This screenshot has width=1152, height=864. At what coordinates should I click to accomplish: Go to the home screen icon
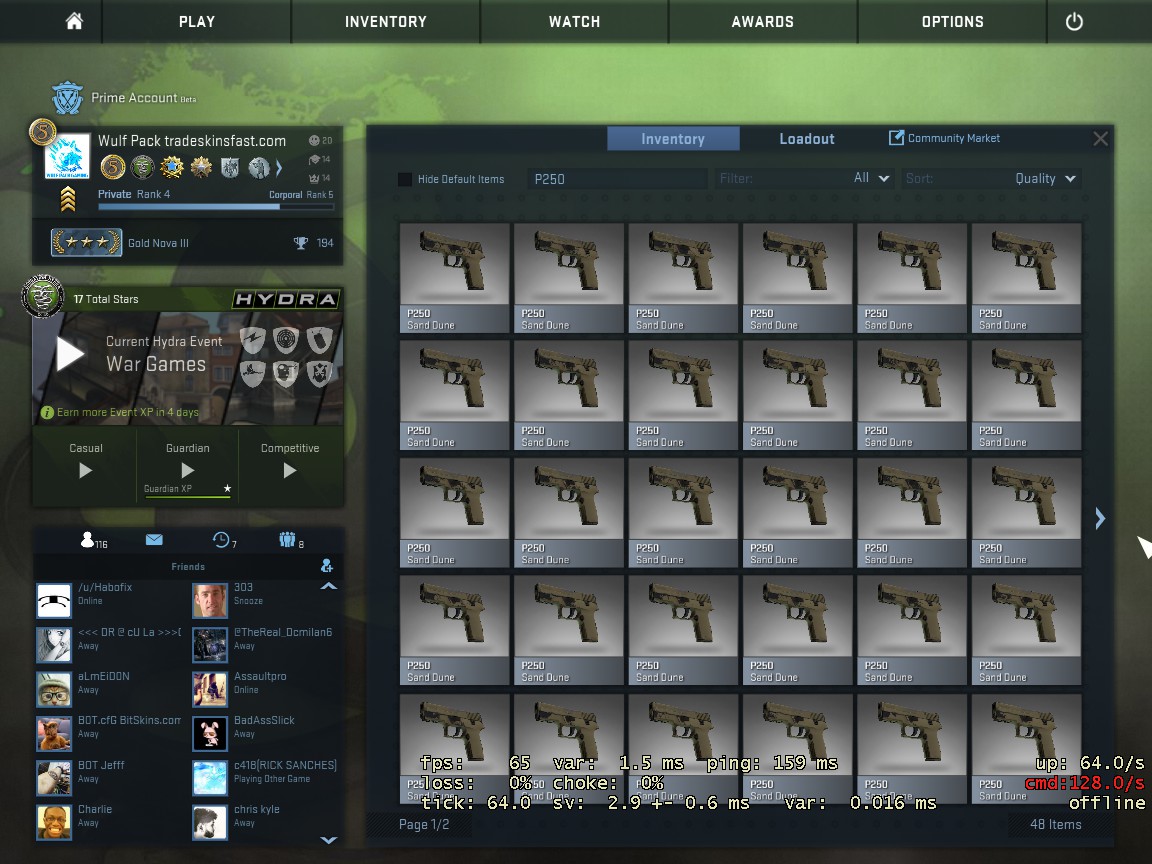coord(74,21)
